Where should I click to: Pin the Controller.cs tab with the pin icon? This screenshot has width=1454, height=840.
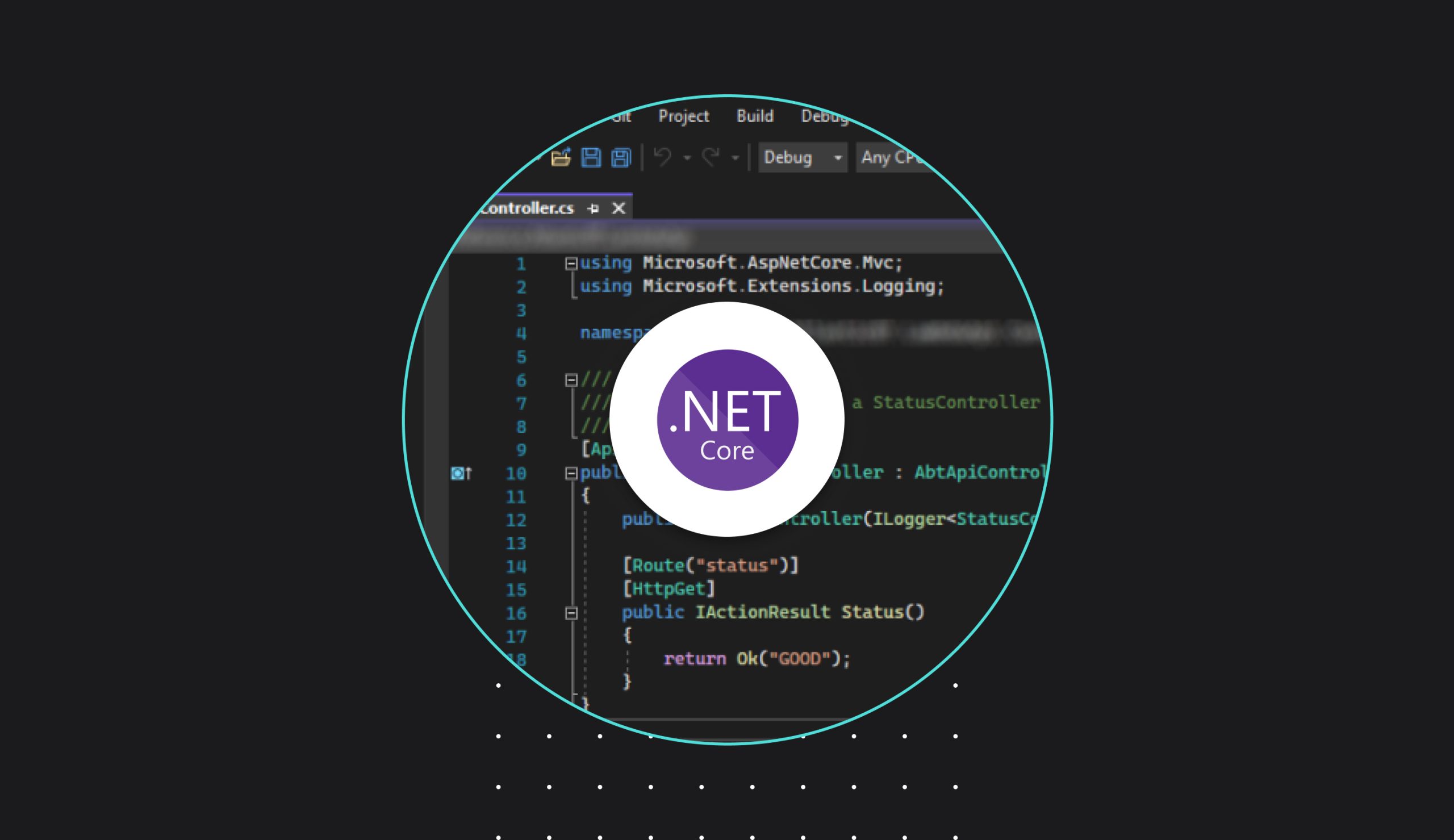(x=593, y=208)
